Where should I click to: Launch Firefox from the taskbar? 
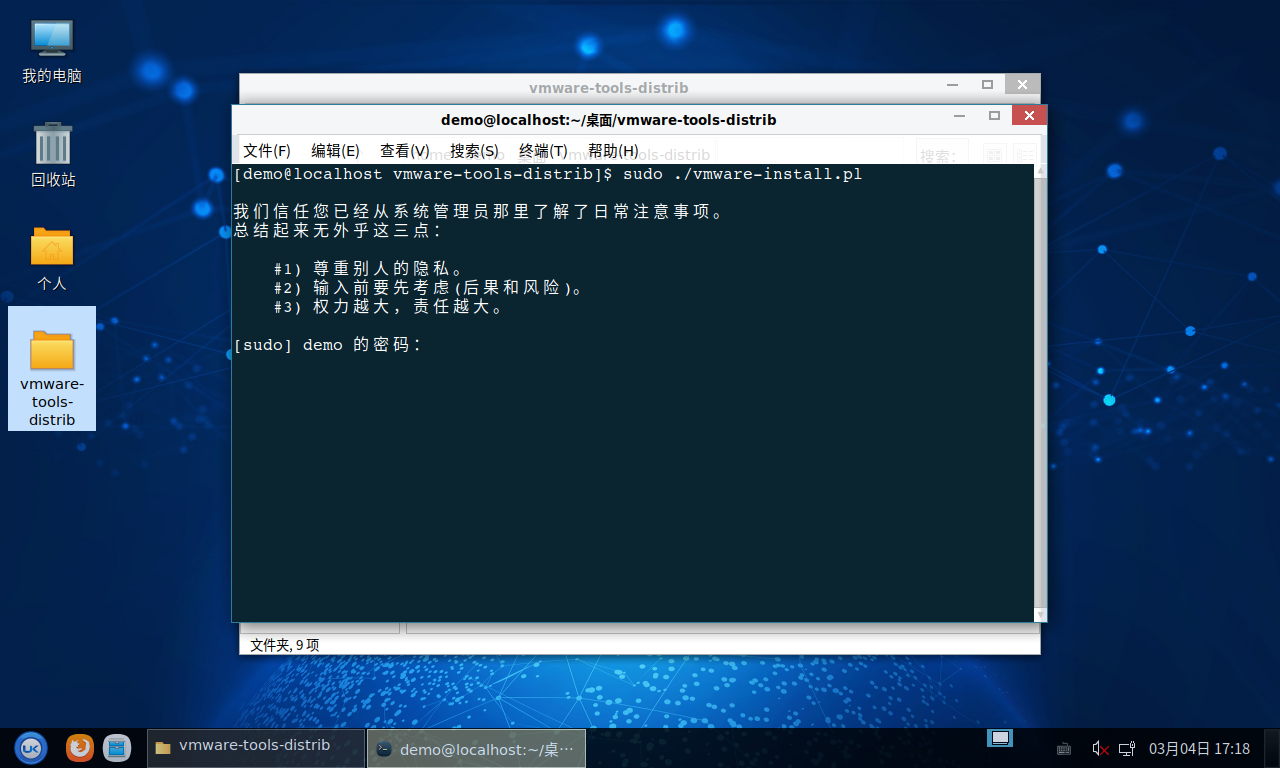pos(80,747)
